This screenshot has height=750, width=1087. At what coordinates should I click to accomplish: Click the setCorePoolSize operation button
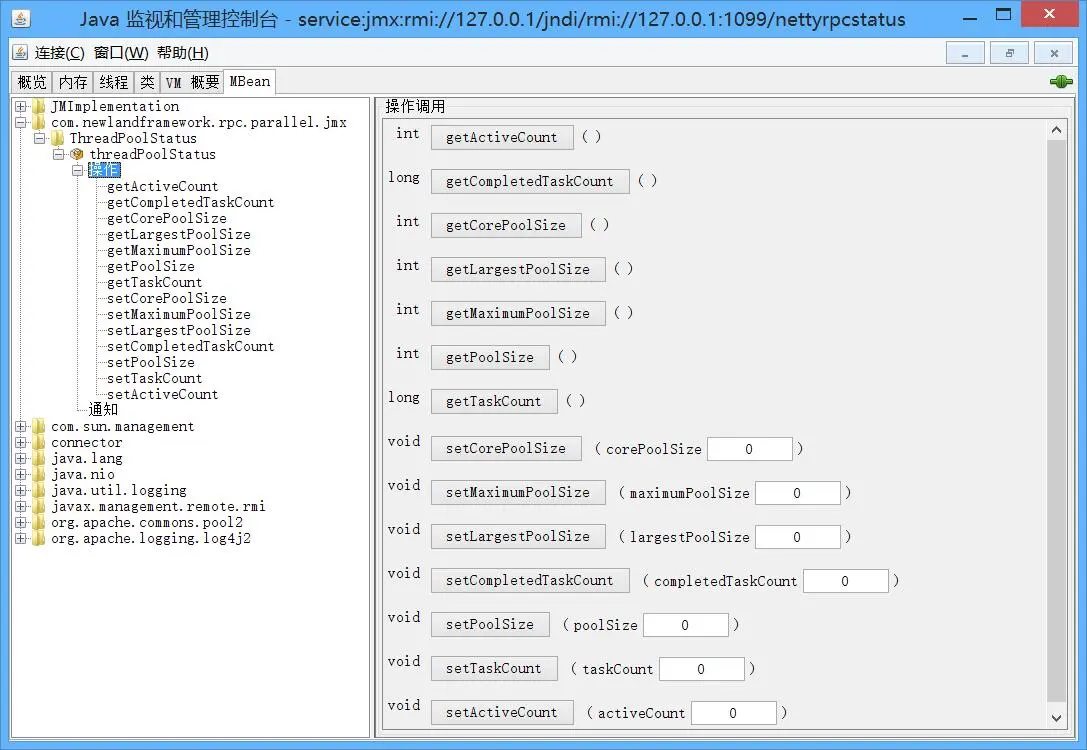[506, 448]
